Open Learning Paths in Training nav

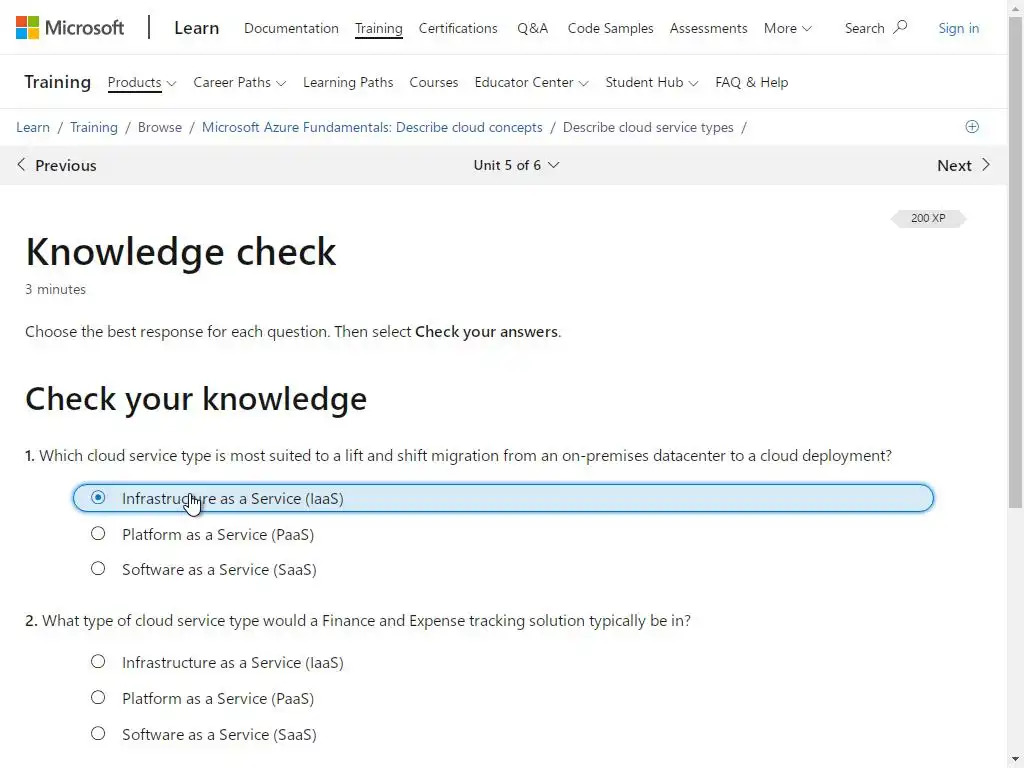point(348,82)
